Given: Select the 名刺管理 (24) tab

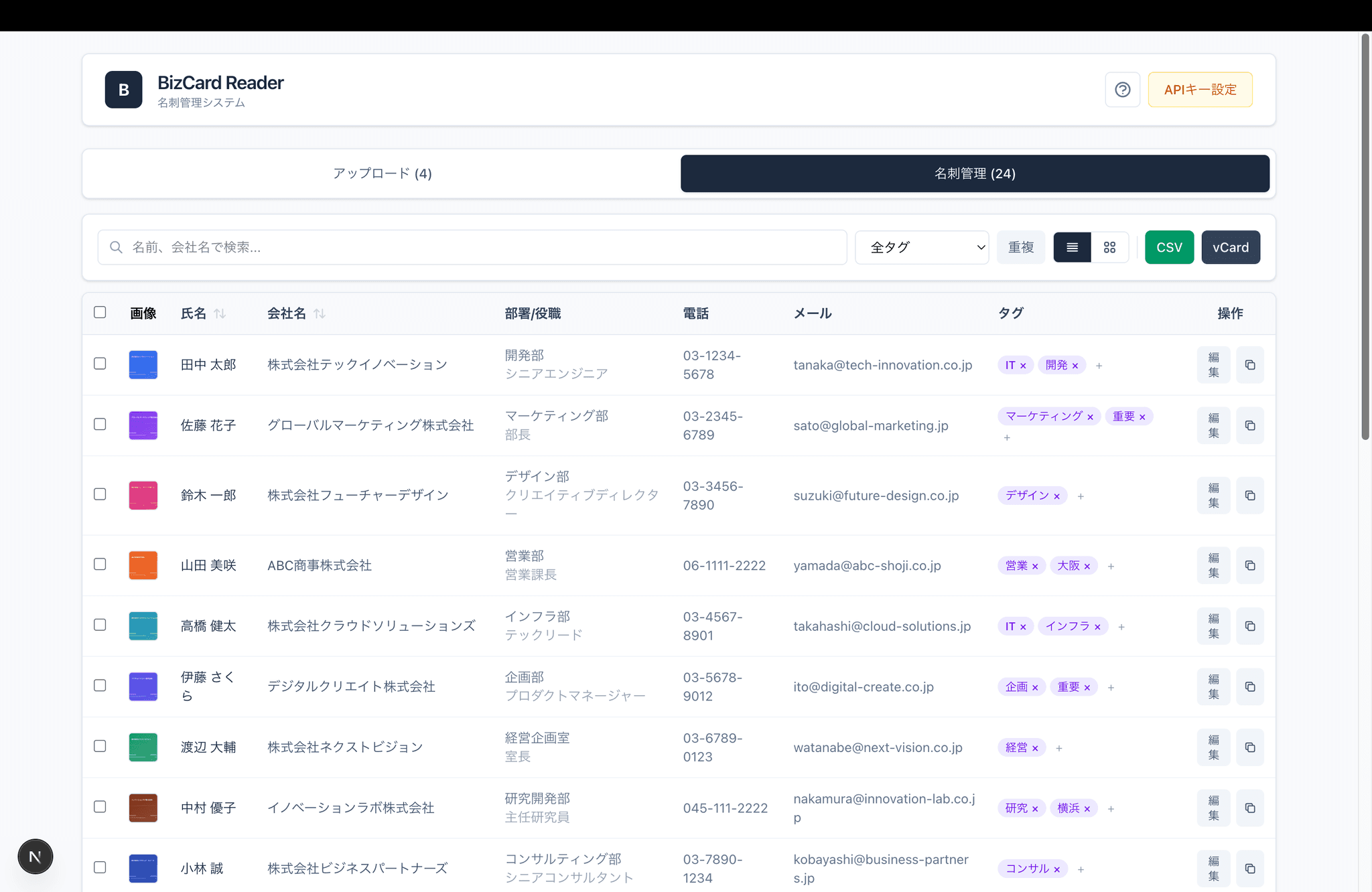Looking at the screenshot, I should 975,173.
